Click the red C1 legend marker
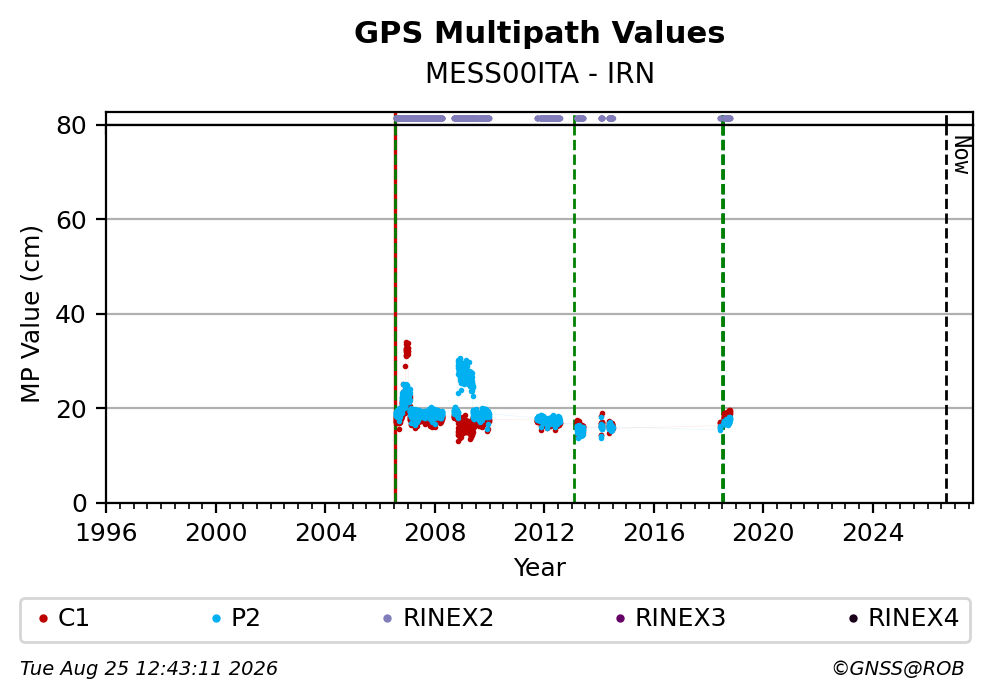Image resolution: width=992 pixels, height=699 pixels. tap(43, 619)
